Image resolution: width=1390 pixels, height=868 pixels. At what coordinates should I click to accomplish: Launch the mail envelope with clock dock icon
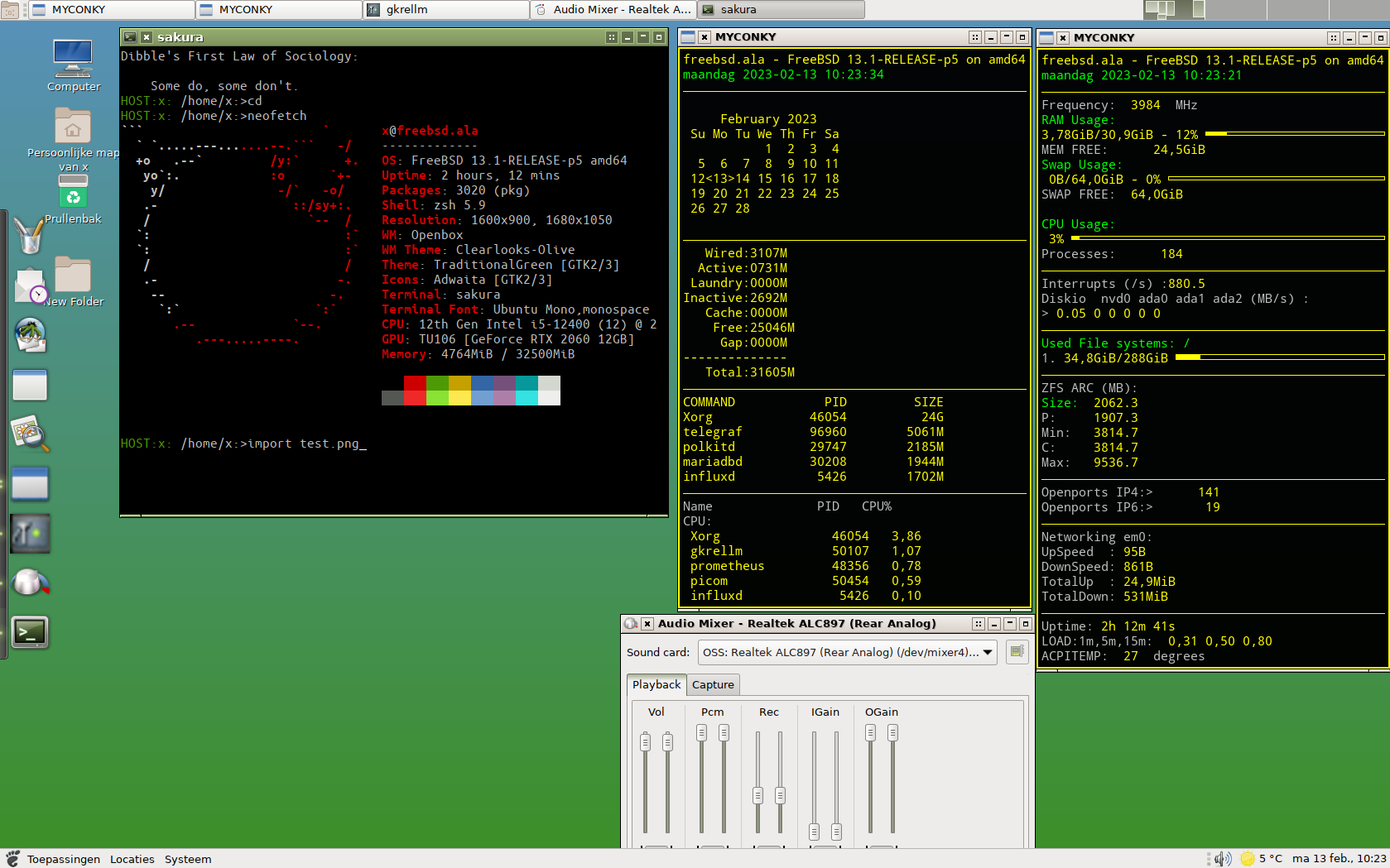(30, 285)
